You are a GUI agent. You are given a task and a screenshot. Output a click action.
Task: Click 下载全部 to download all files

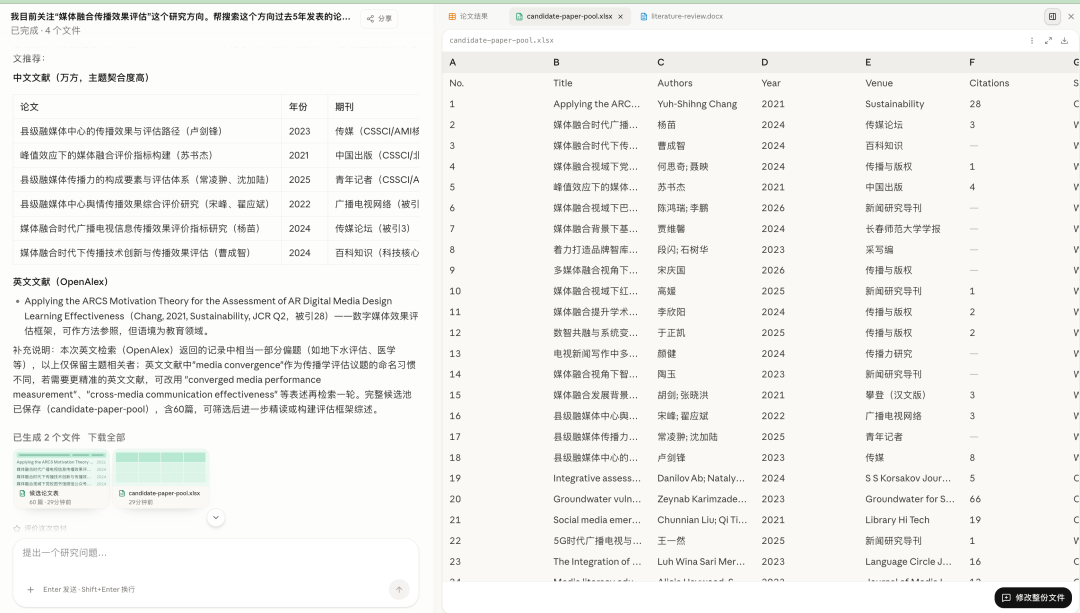[106, 437]
